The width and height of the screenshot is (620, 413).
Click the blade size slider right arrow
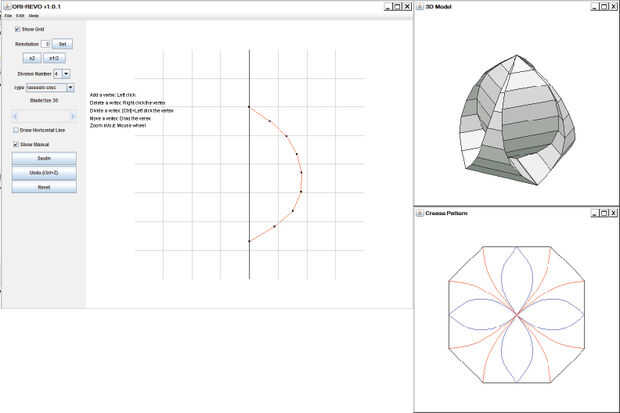point(73,116)
